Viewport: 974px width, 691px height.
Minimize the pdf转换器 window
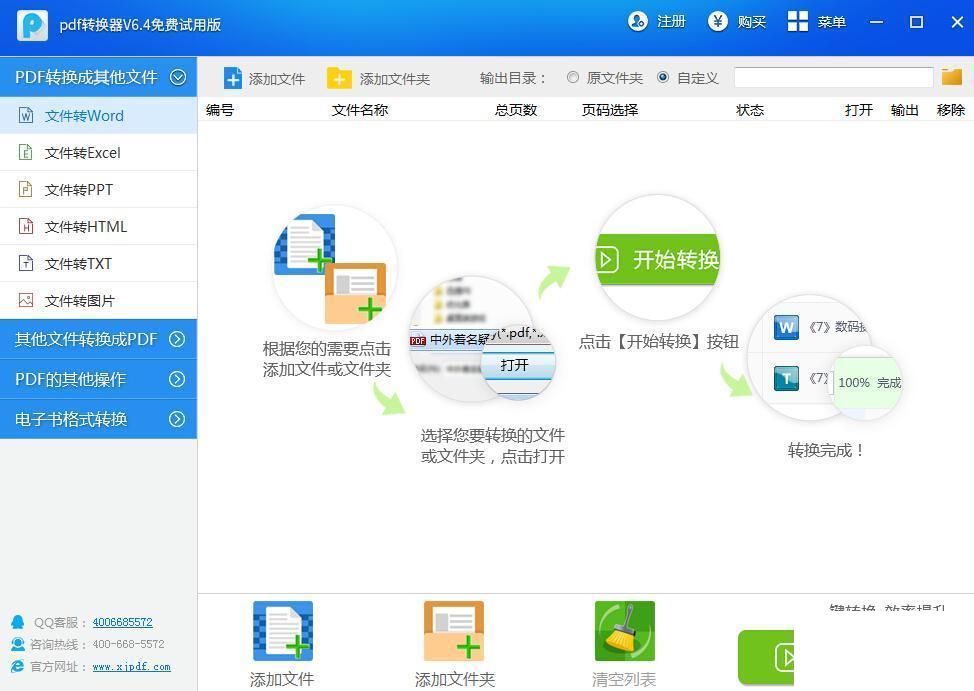876,22
